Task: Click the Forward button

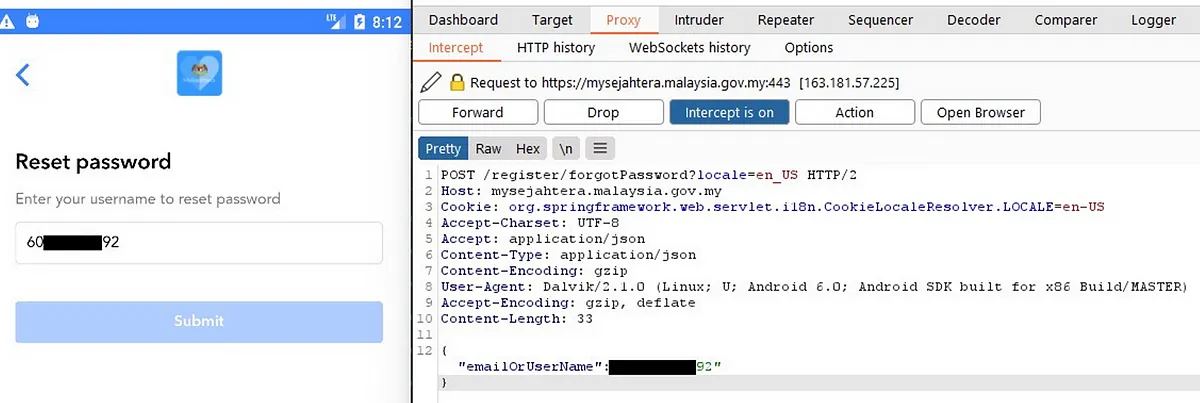Action: point(477,112)
